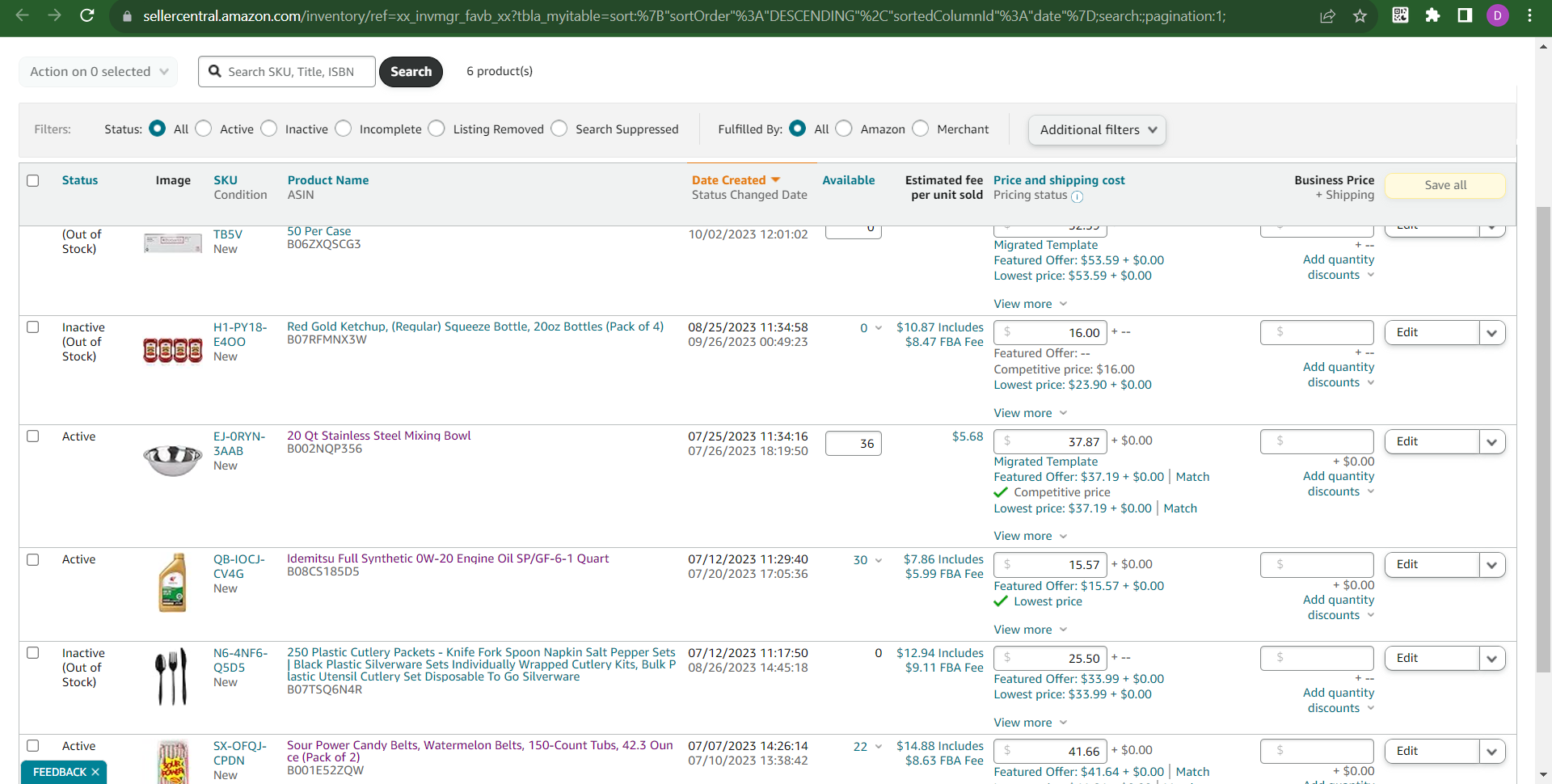
Task: Click the Save all button
Action: 1445,185
